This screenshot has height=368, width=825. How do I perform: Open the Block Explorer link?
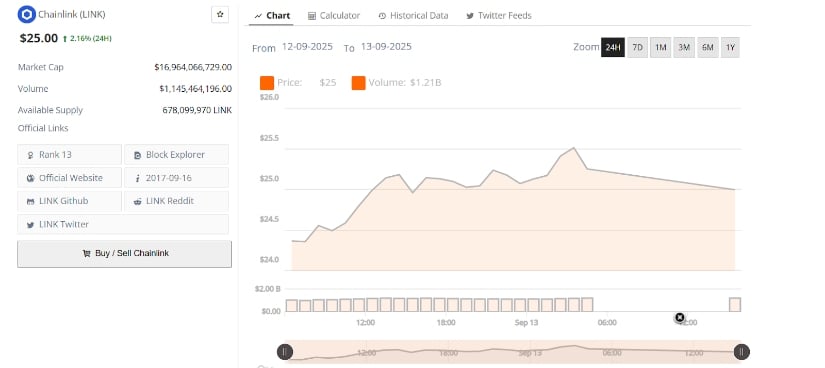pyautogui.click(x=176, y=155)
